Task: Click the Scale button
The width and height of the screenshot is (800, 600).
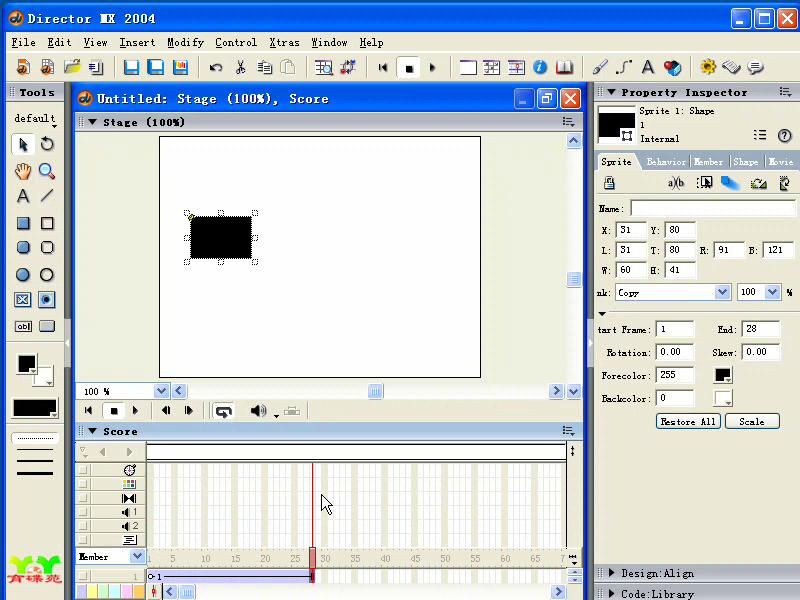Action: coord(752,421)
